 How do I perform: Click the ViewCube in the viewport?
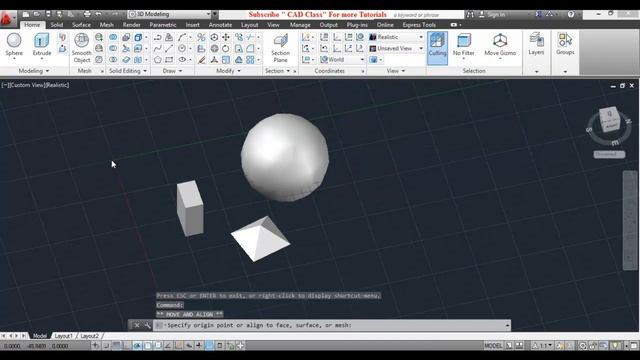(610, 119)
